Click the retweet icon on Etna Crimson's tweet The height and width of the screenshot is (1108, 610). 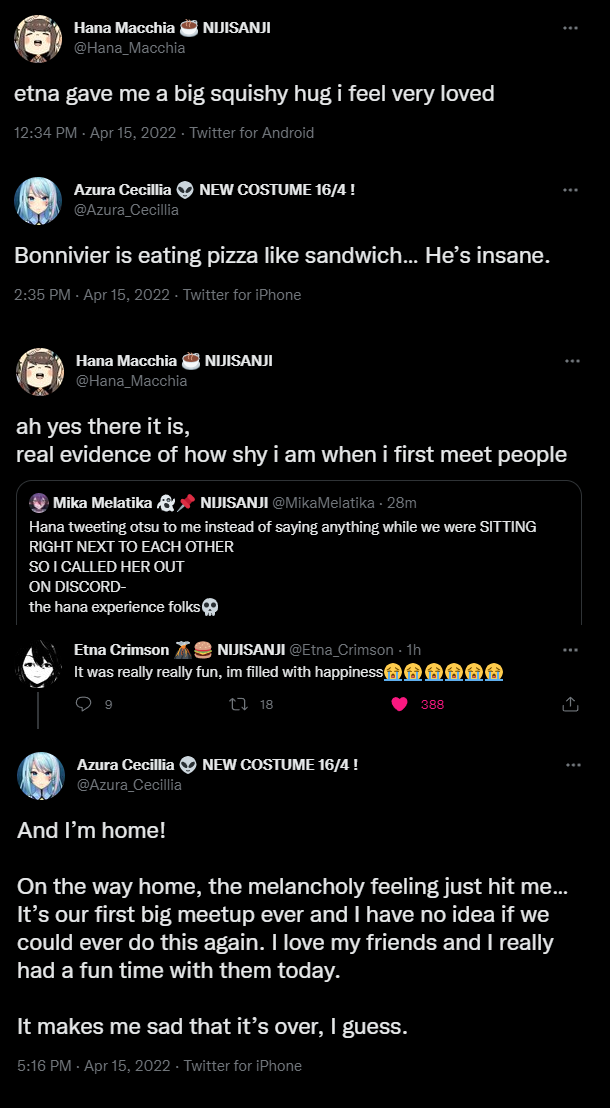click(x=238, y=704)
